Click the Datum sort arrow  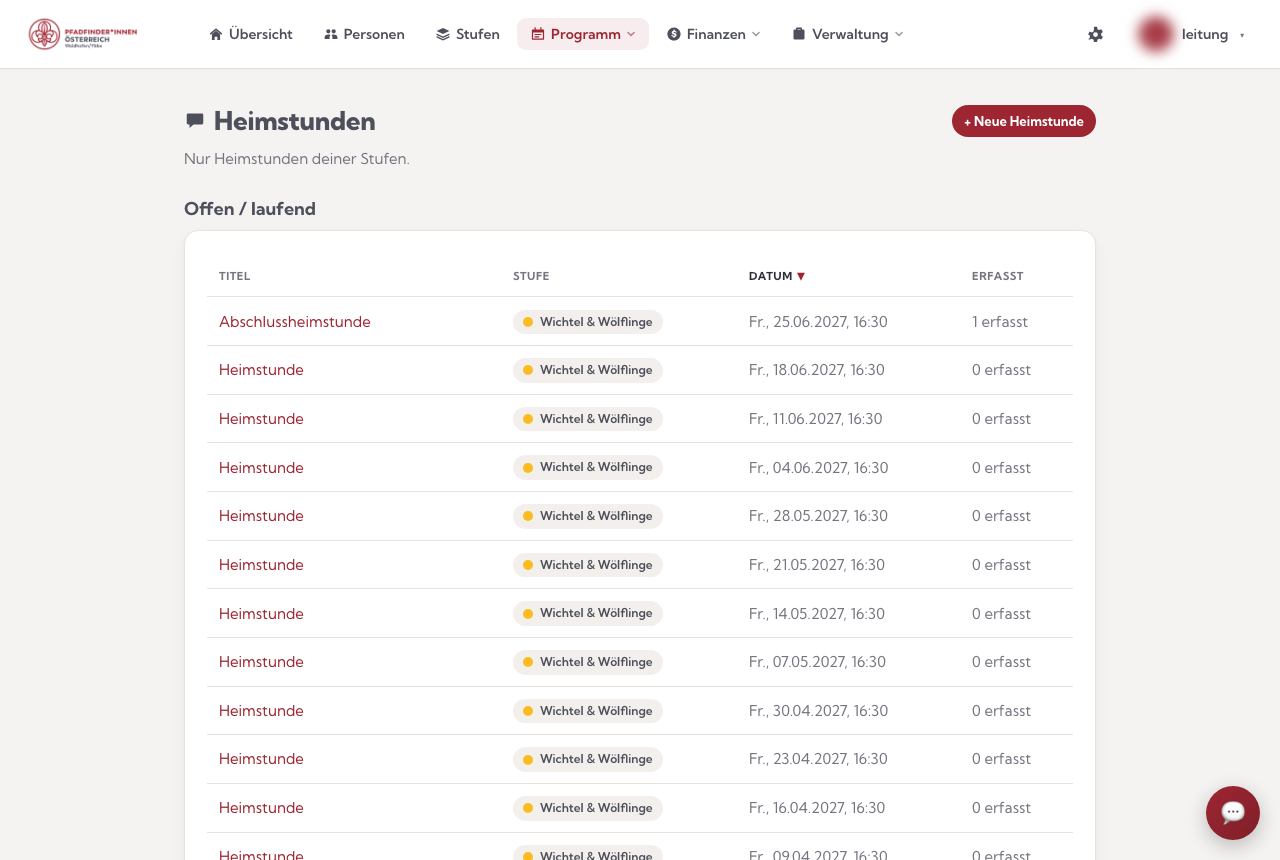coord(801,276)
